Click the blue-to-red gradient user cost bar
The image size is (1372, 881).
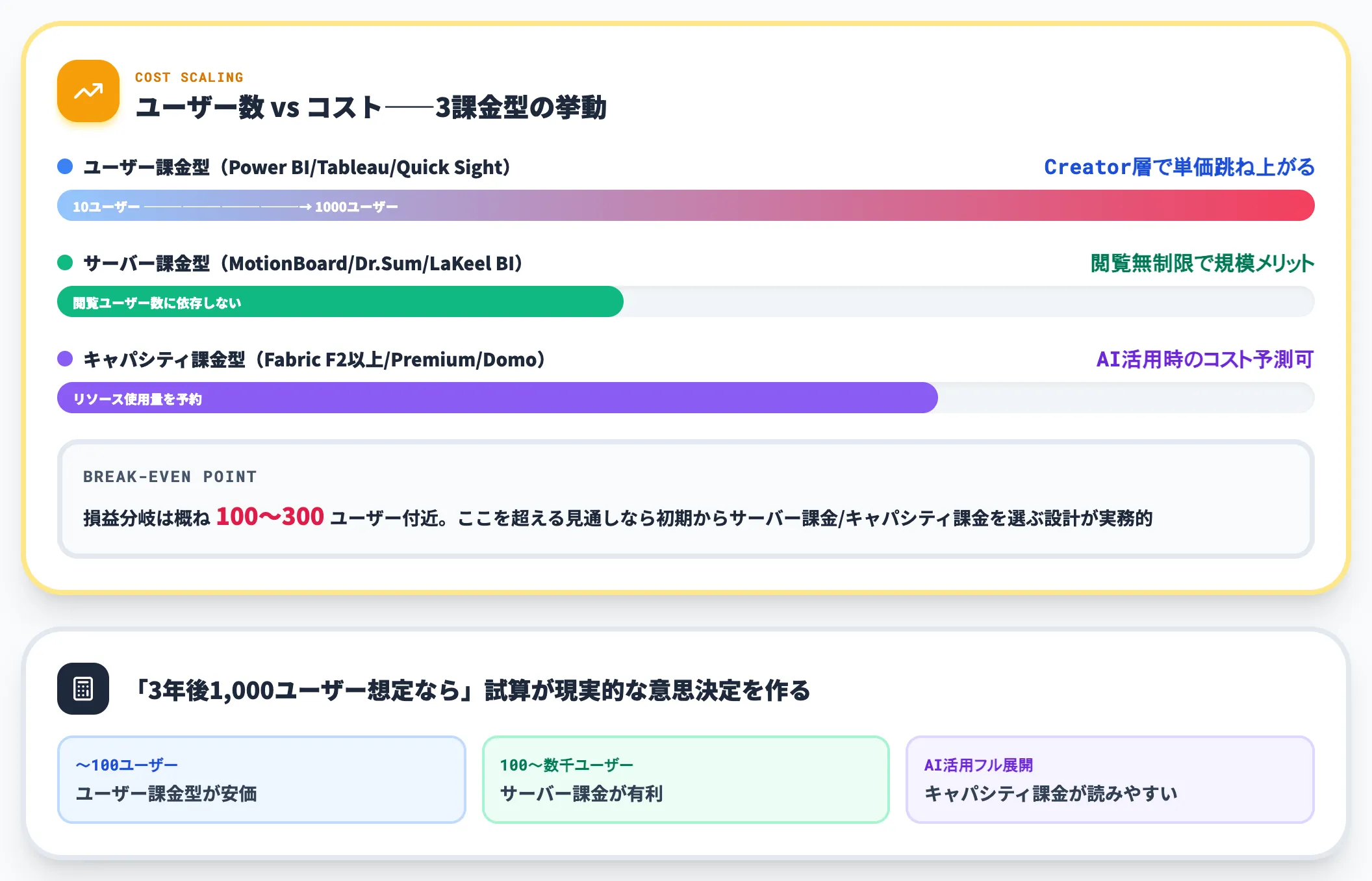686,205
